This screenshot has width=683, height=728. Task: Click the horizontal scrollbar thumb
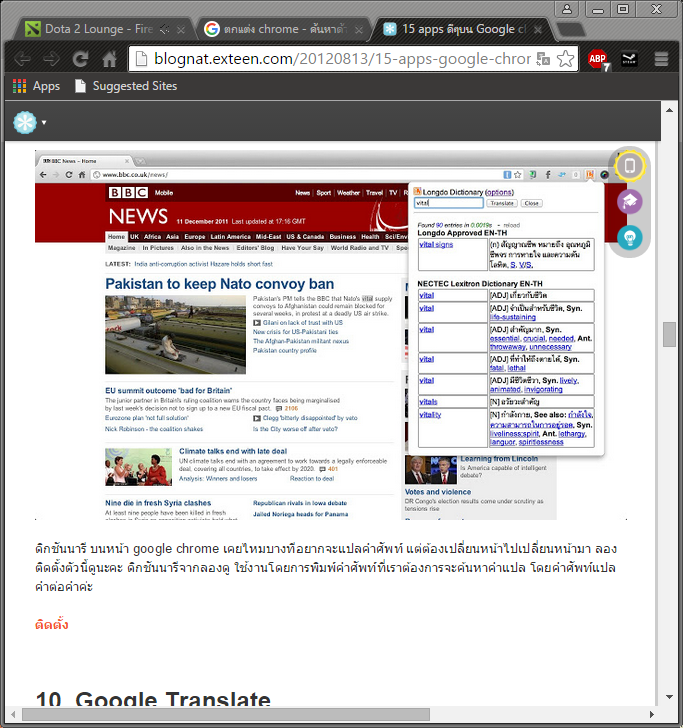coord(226,714)
